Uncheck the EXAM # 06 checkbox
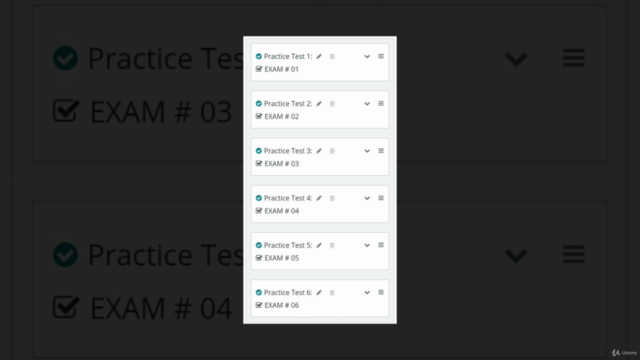640x360 pixels. coord(259,305)
